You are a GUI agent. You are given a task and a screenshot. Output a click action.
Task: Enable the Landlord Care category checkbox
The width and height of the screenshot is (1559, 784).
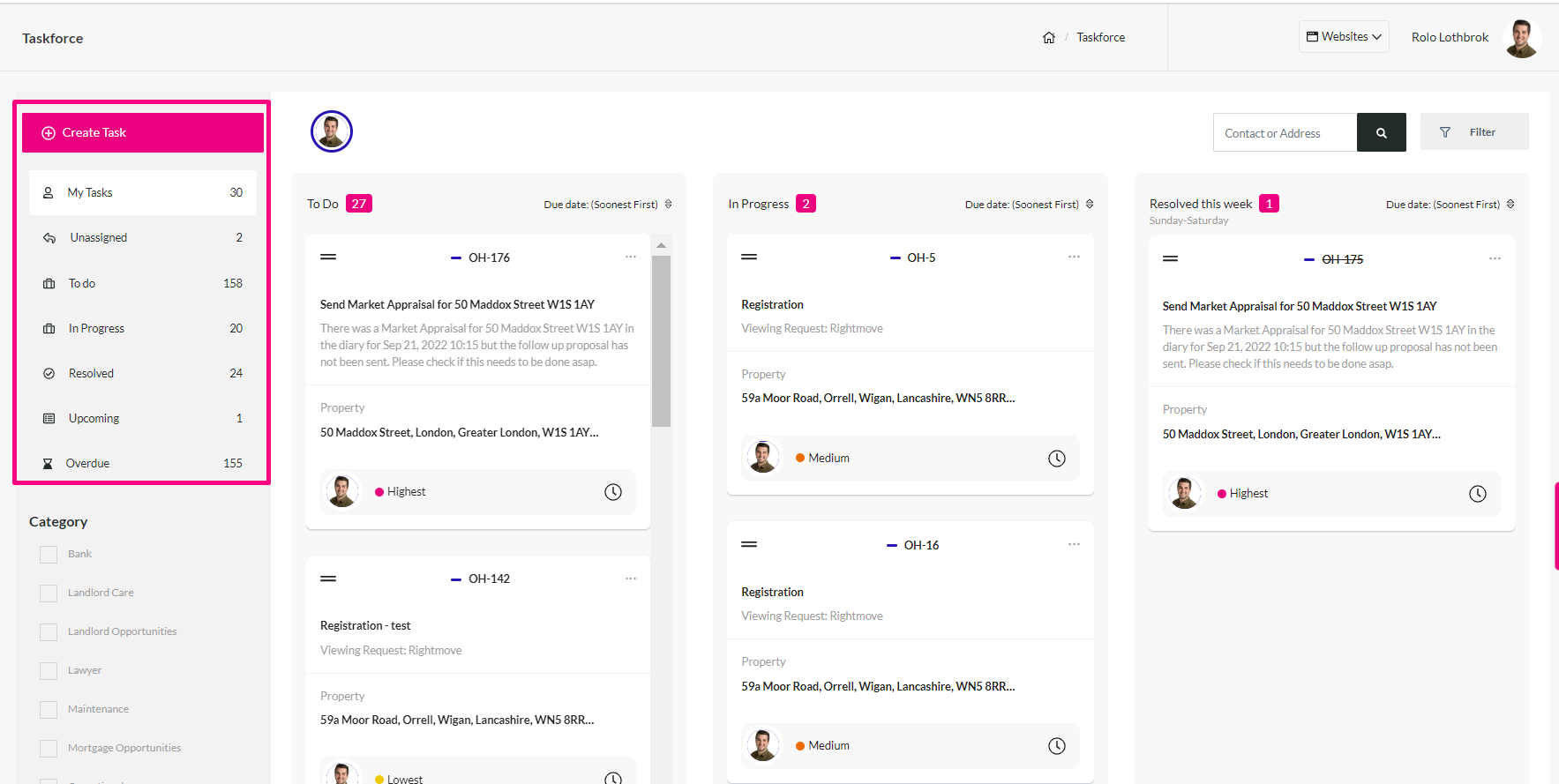tap(49, 594)
